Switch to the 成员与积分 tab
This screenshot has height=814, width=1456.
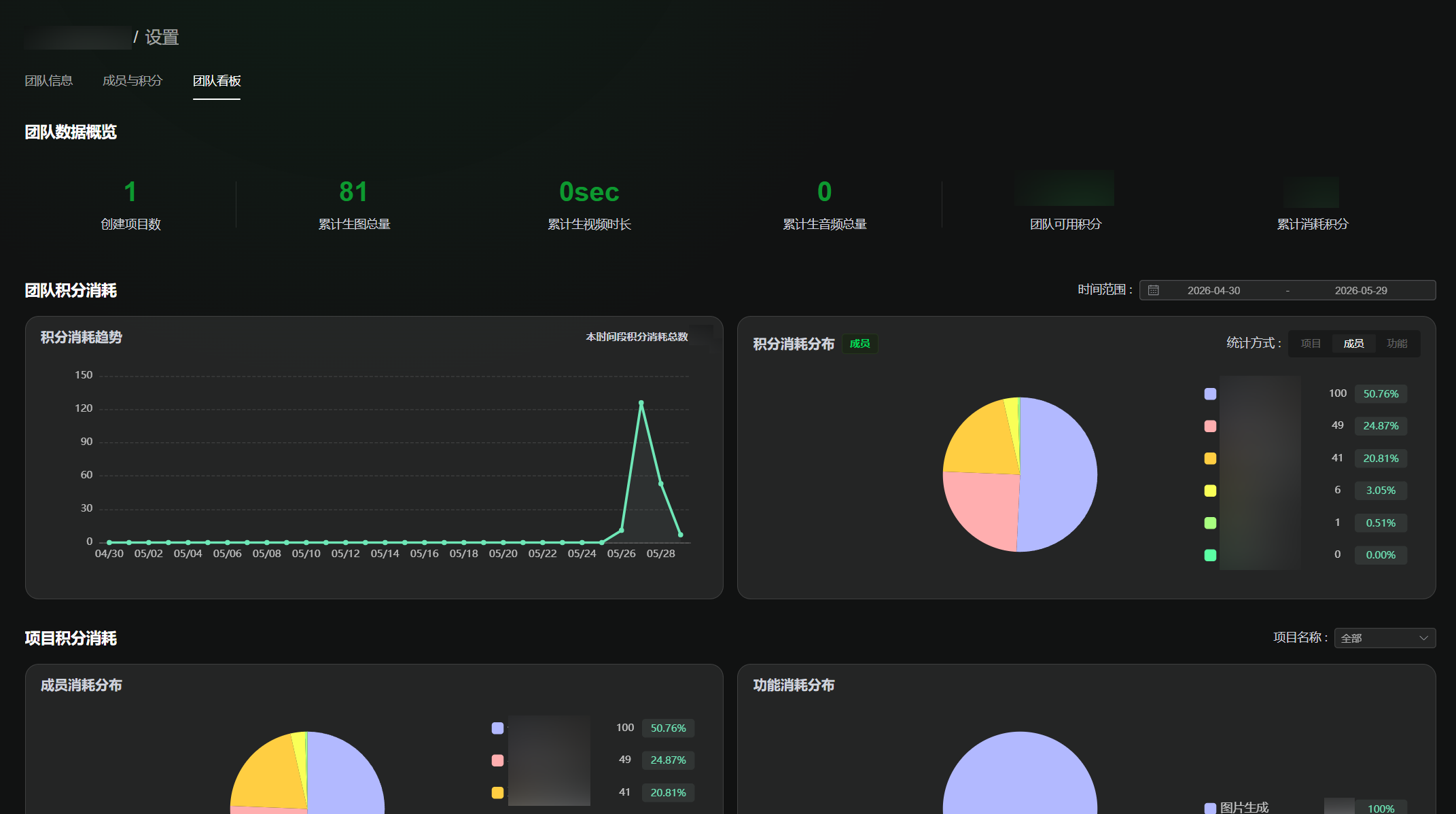[x=132, y=81]
